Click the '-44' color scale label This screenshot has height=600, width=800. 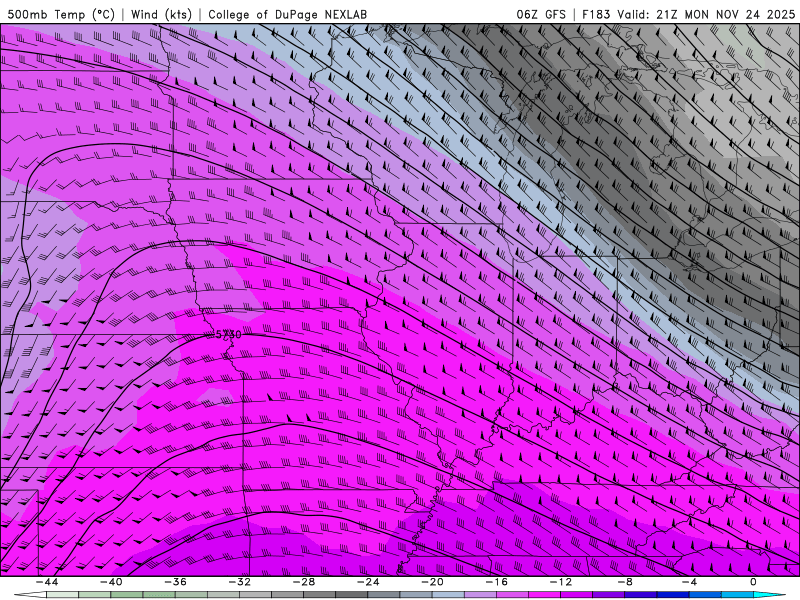click(x=47, y=582)
